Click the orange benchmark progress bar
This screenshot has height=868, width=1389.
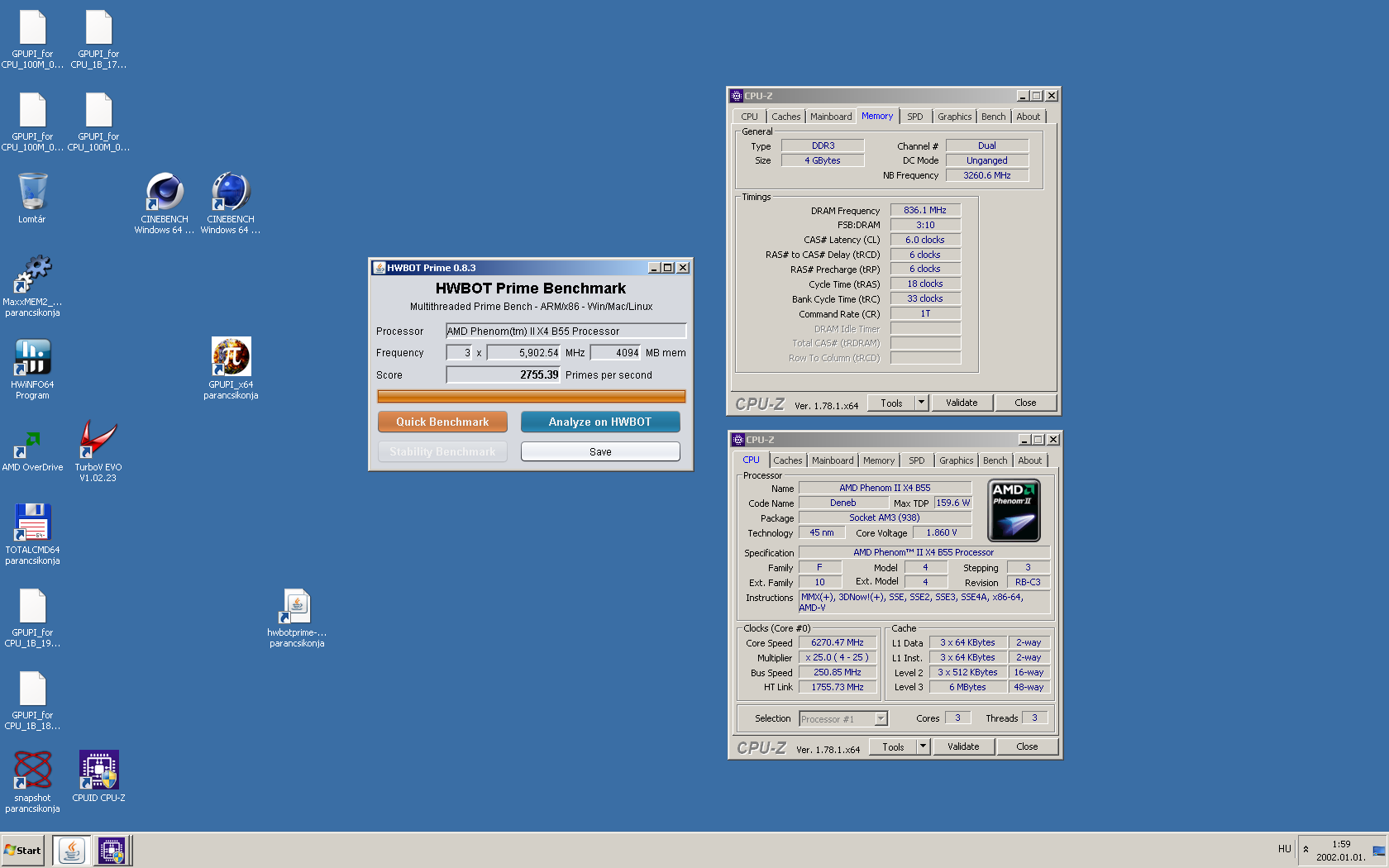tap(531, 396)
